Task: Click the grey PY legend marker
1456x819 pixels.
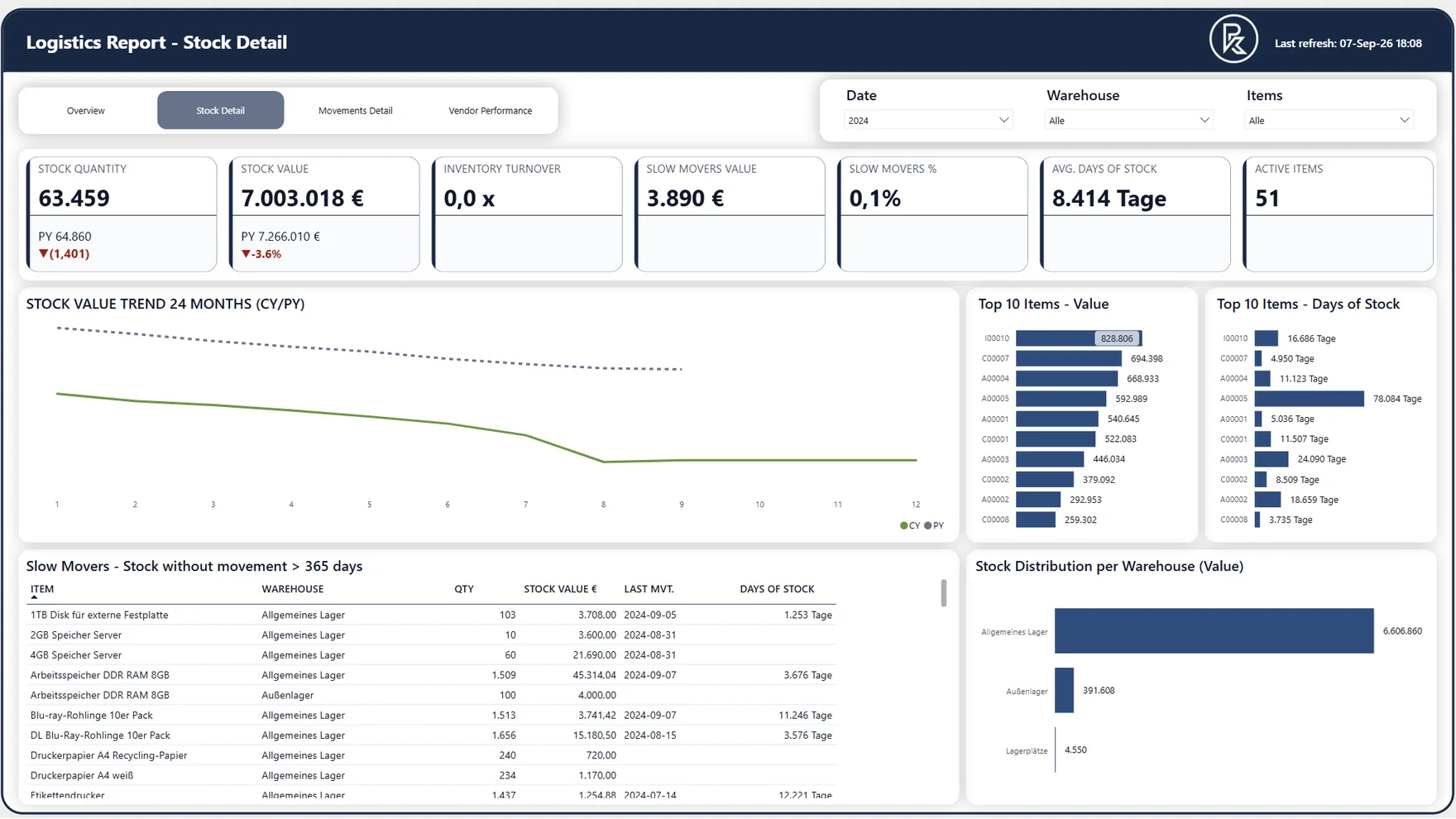Action: coord(928,525)
